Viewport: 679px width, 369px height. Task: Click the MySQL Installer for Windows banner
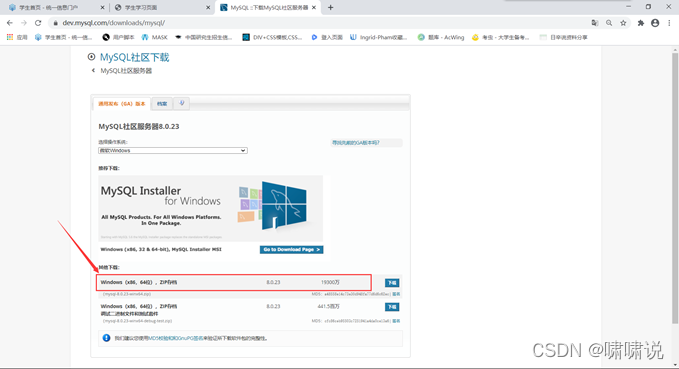pyautogui.click(x=210, y=208)
